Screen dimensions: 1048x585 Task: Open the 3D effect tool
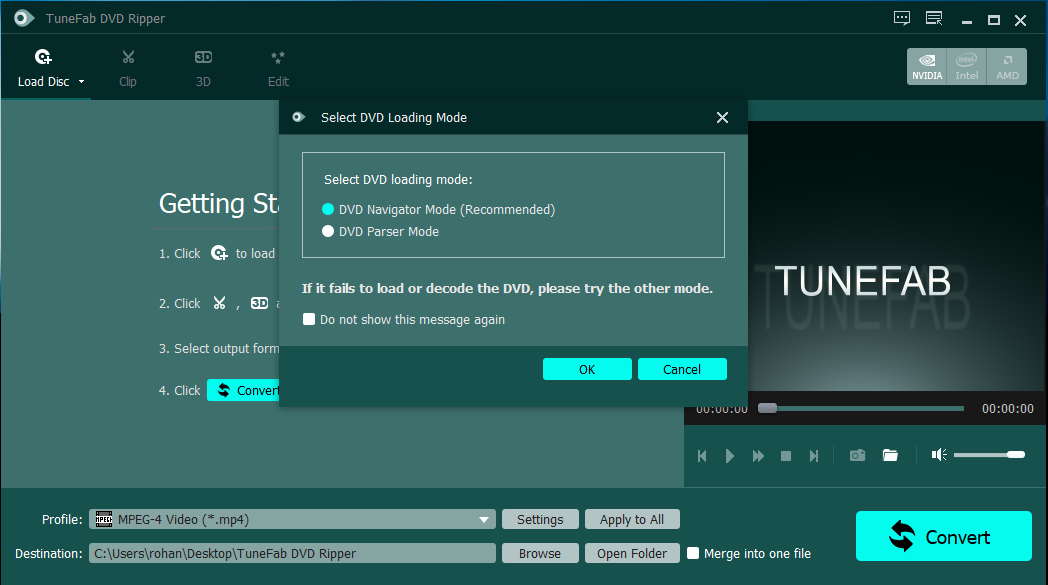[203, 58]
